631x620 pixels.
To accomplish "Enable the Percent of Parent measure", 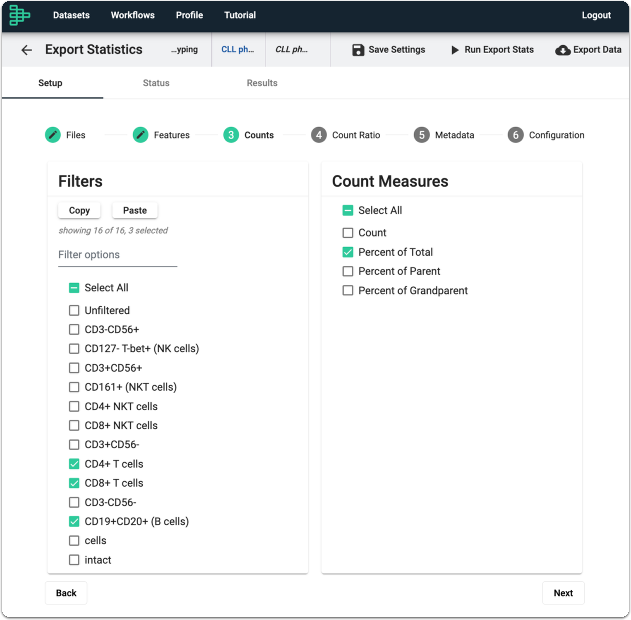I will click(348, 271).
